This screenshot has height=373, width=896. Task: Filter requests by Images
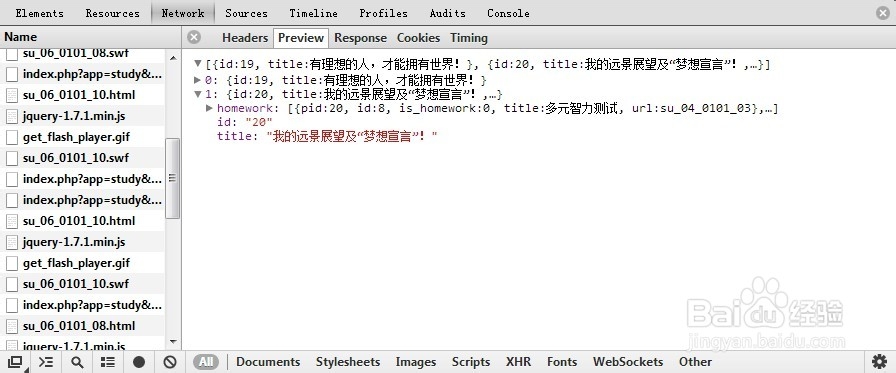point(415,362)
